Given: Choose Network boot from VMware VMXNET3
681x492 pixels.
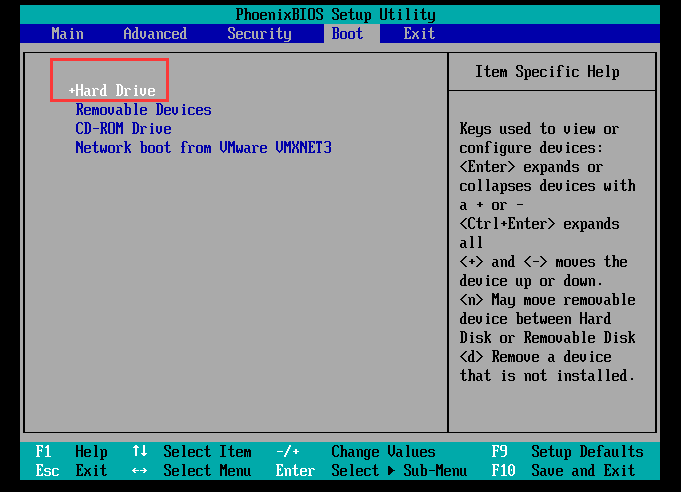Looking at the screenshot, I should pyautogui.click(x=203, y=148).
